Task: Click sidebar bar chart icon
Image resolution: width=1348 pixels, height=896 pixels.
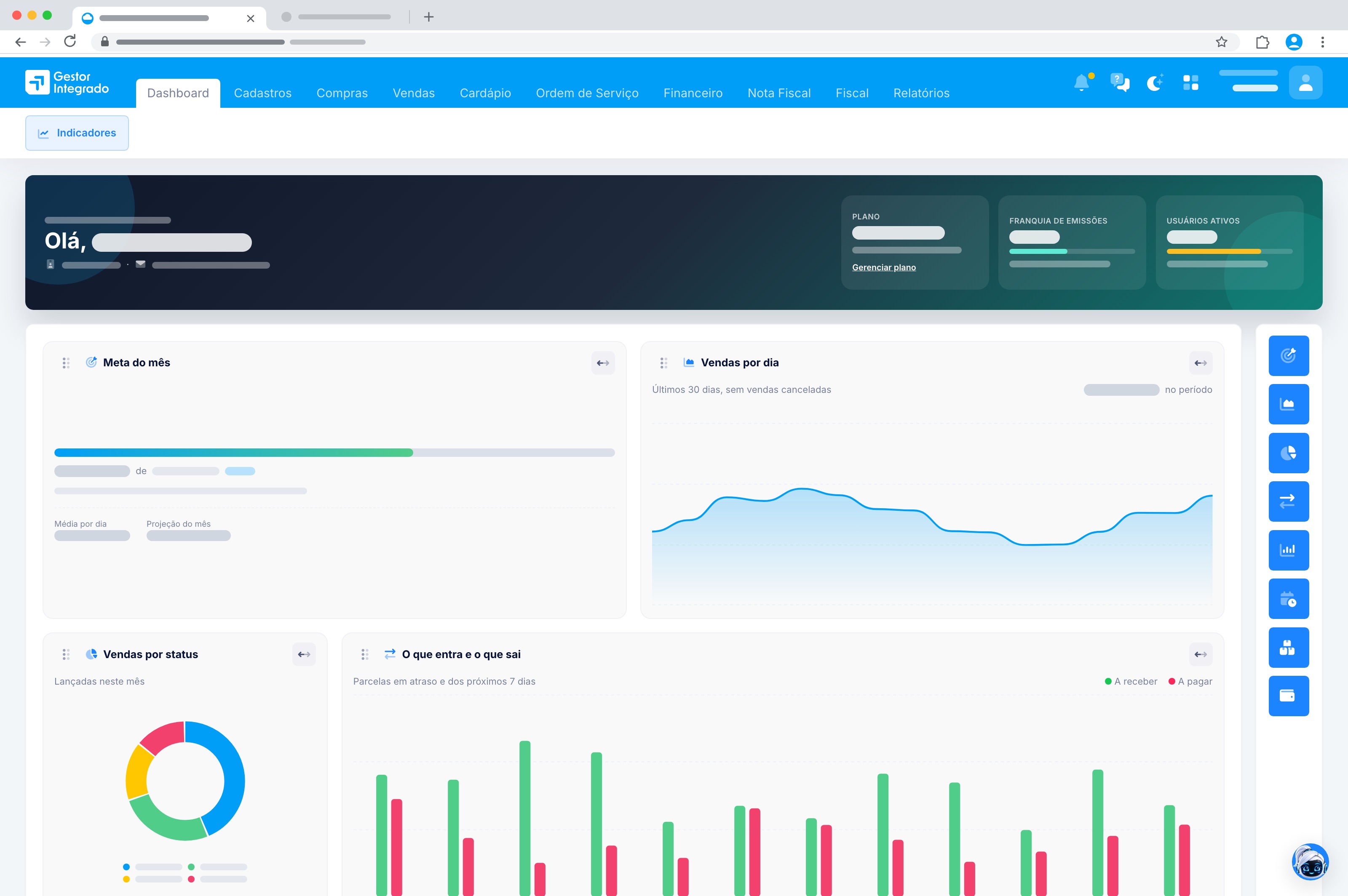Action: pos(1288,550)
